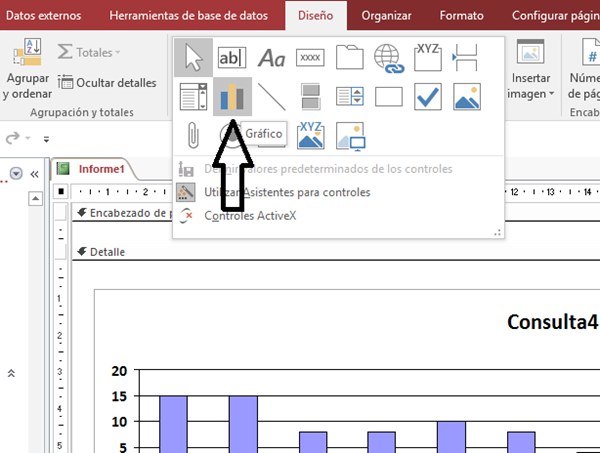Screen dimensions: 600x453
Task: Customize Quick Access Toolbar dropdown
Action: point(46,139)
